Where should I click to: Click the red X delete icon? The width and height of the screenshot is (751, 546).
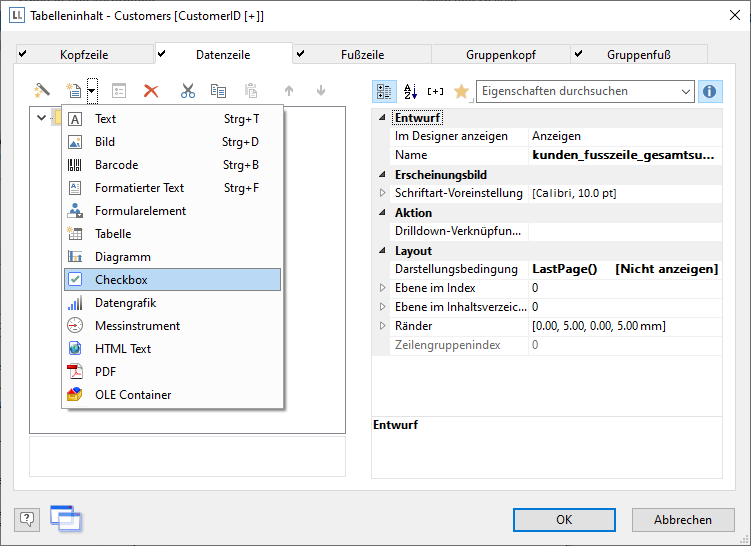(151, 91)
